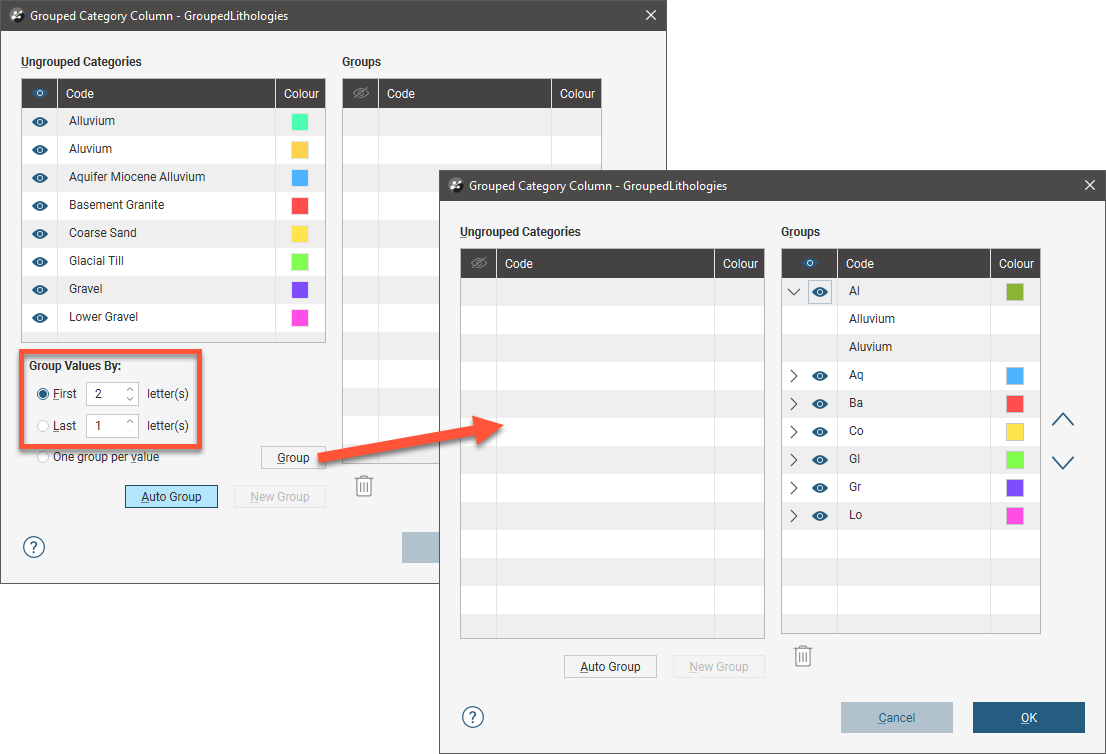Click Auto Group in the back dialog
1106x754 pixels.
coord(171,497)
